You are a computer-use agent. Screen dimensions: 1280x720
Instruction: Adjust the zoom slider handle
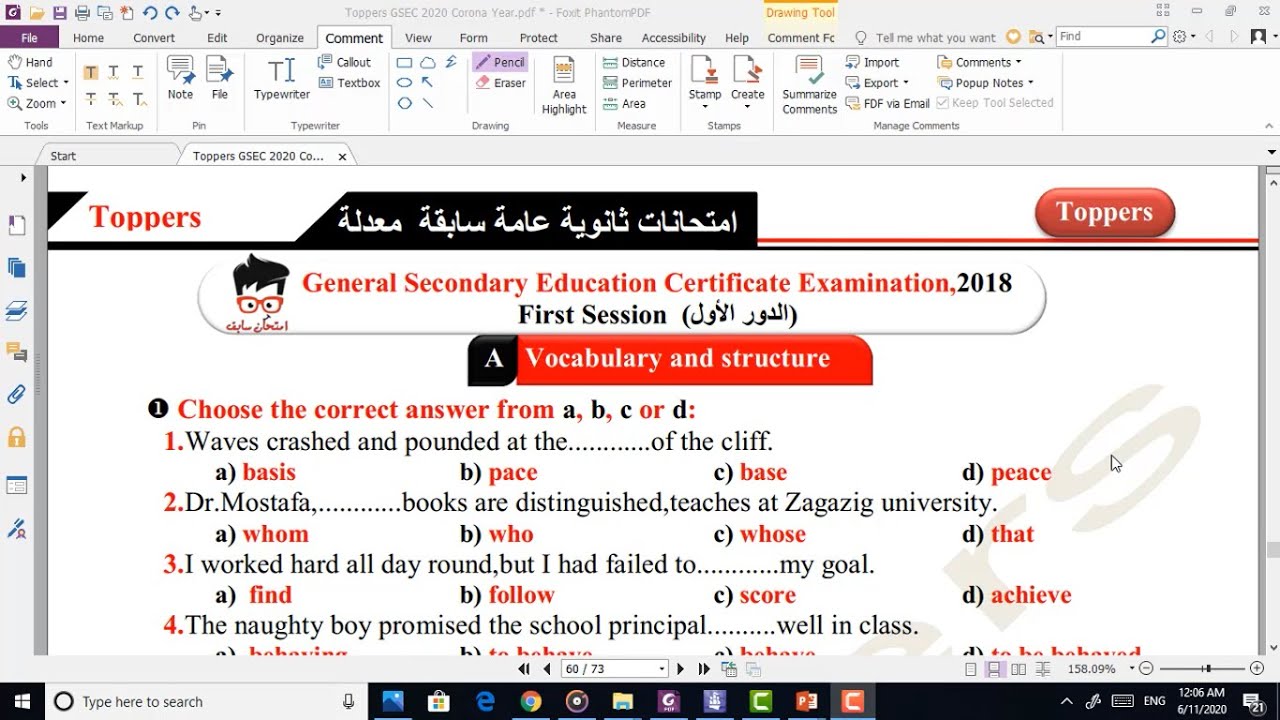pyautogui.click(x=1208, y=669)
